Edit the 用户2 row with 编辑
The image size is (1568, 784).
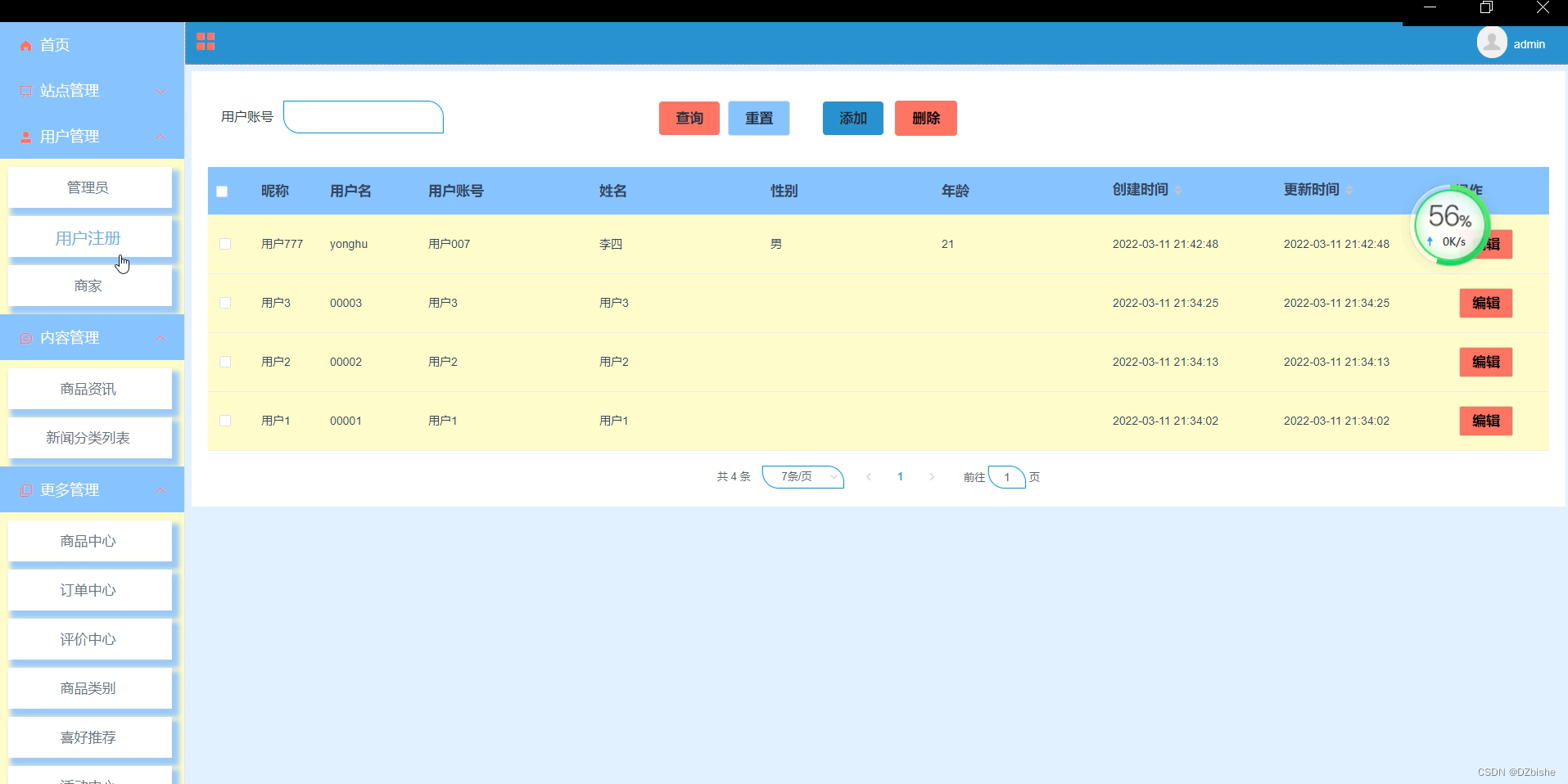point(1486,362)
